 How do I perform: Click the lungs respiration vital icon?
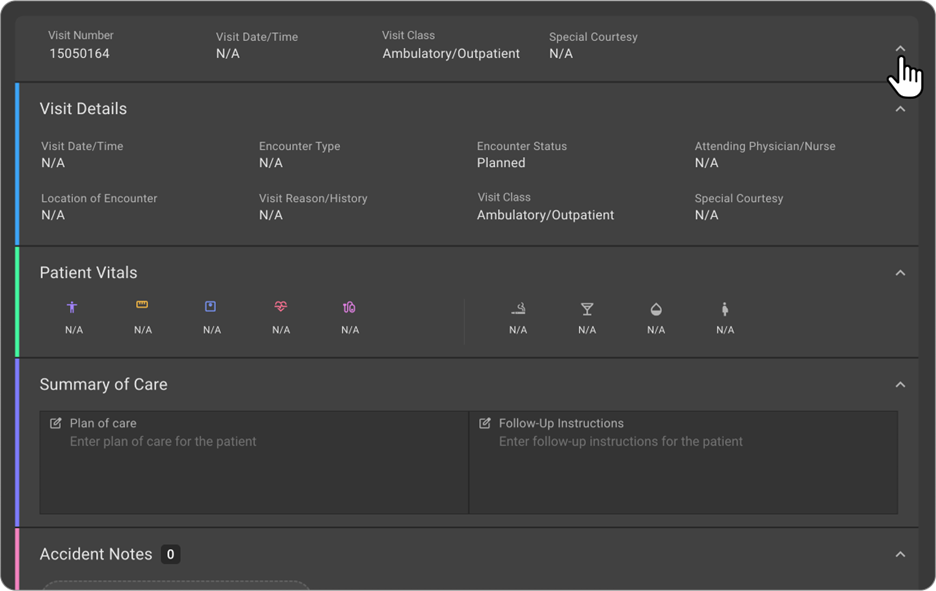[349, 309]
